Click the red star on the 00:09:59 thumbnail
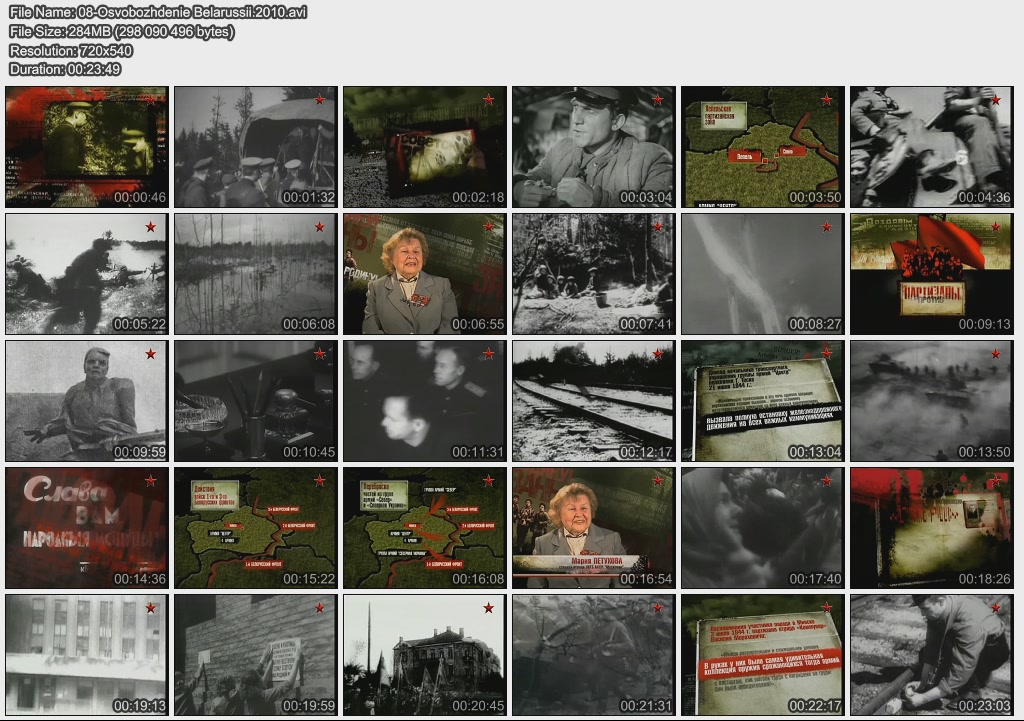This screenshot has width=1024, height=721. tap(151, 354)
